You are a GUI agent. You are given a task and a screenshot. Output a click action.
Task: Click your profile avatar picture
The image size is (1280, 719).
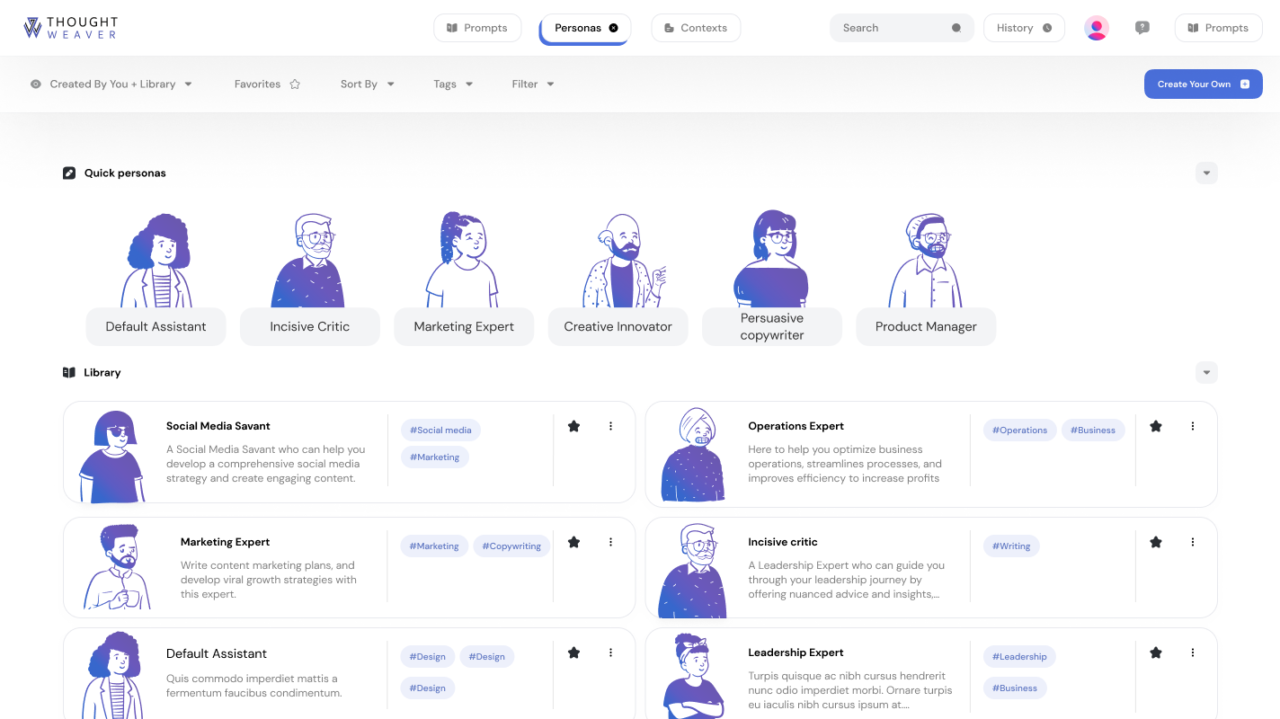1096,27
